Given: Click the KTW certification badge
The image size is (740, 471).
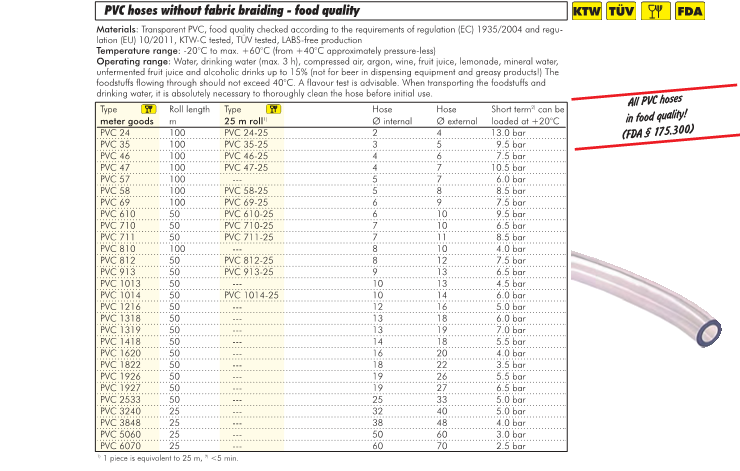Looking at the screenshot, I should [x=585, y=12].
